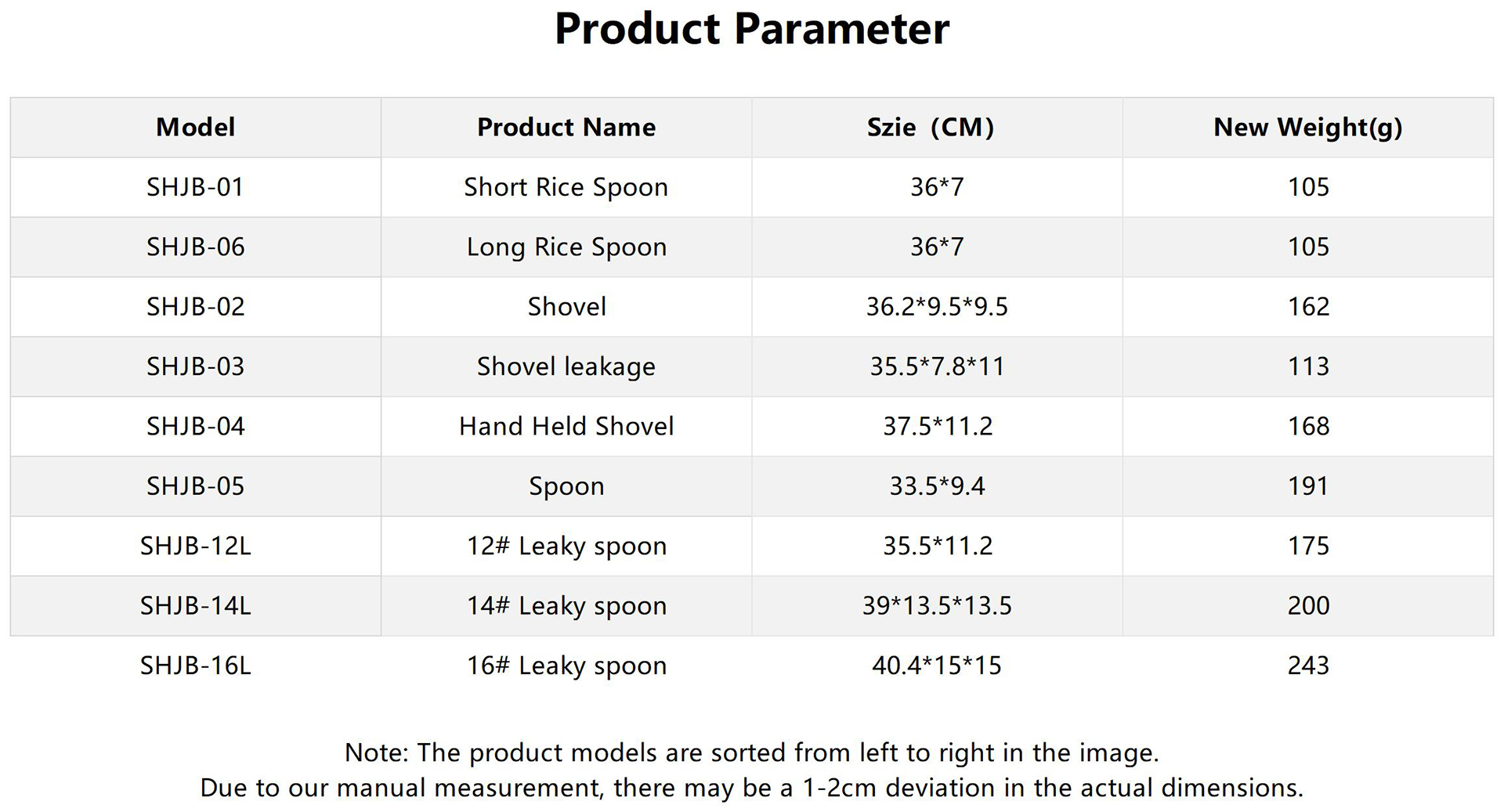
Task: Click the Product Name column header
Action: (x=566, y=127)
